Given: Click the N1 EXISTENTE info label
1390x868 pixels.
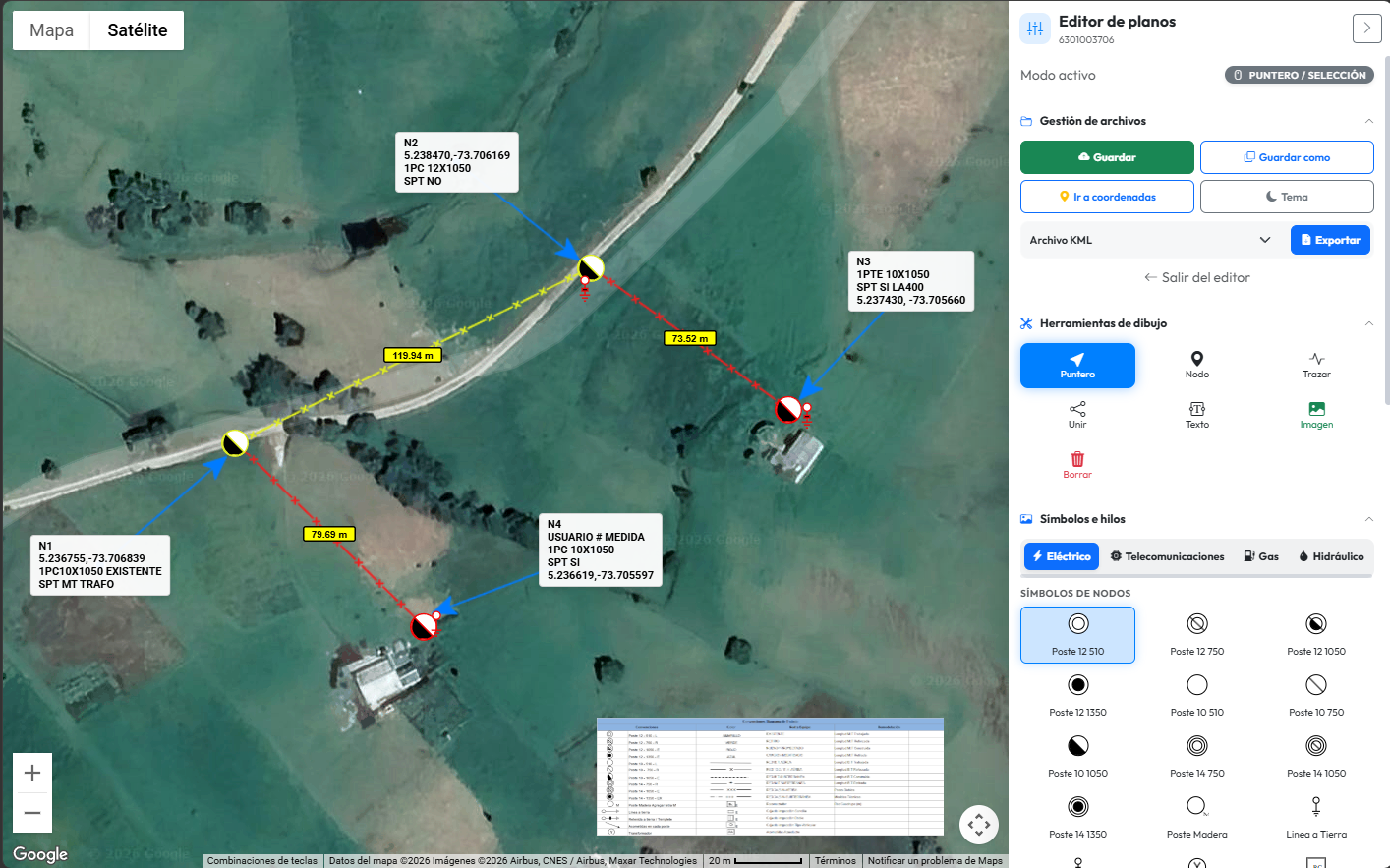Looking at the screenshot, I should click(100, 565).
